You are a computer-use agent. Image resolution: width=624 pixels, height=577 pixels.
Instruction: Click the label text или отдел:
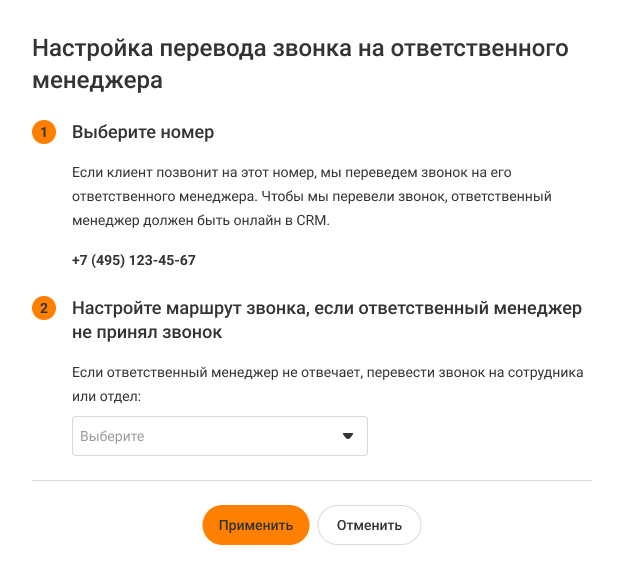click(x=107, y=397)
